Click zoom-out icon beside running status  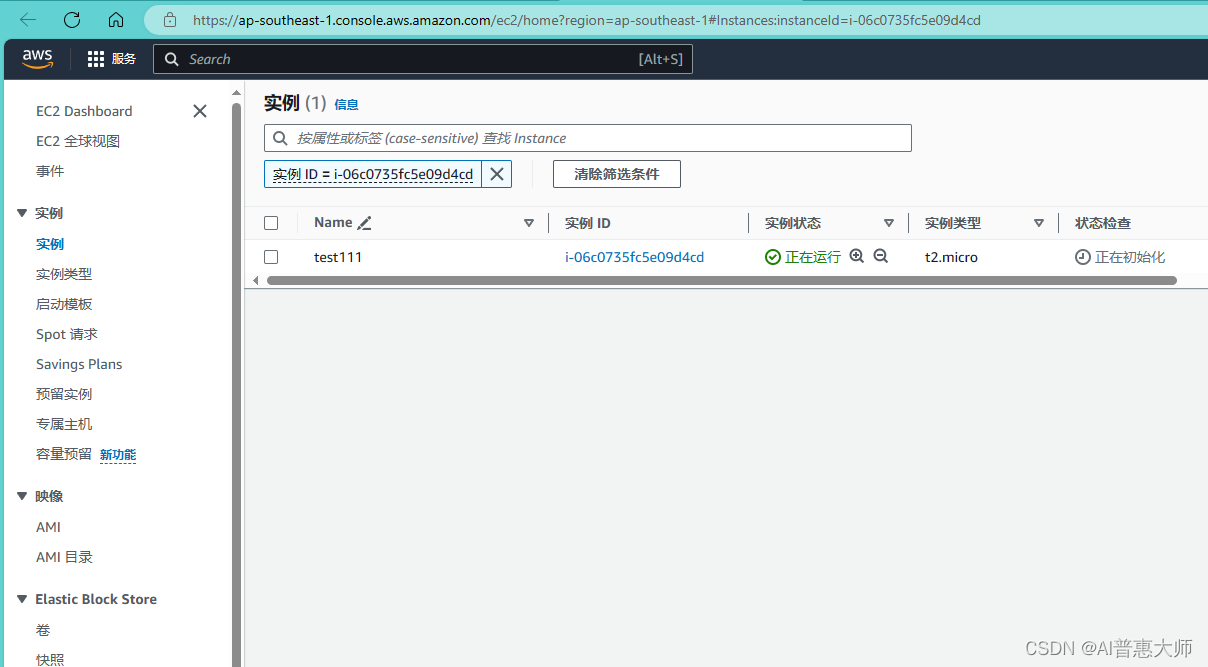click(x=881, y=256)
